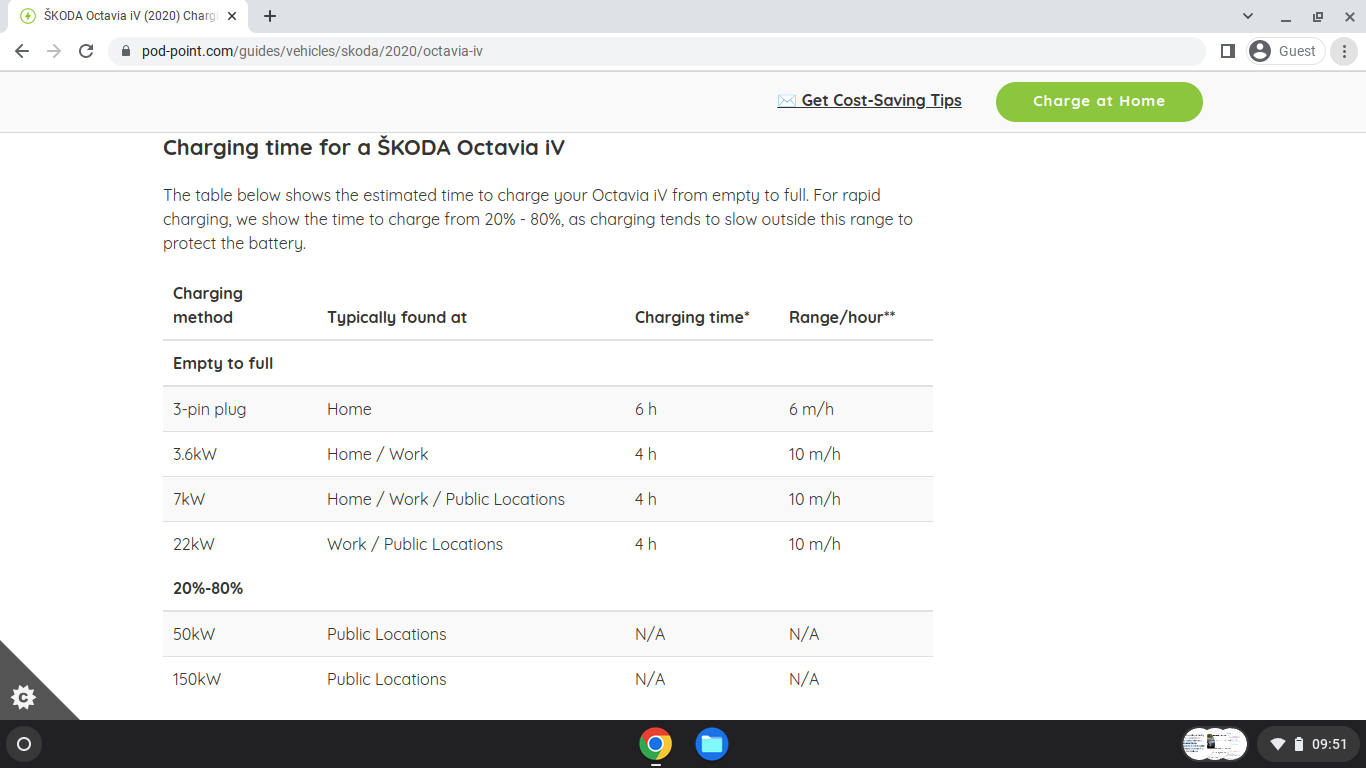Click the Charge at Home button
Image resolution: width=1366 pixels, height=768 pixels.
click(x=1099, y=101)
